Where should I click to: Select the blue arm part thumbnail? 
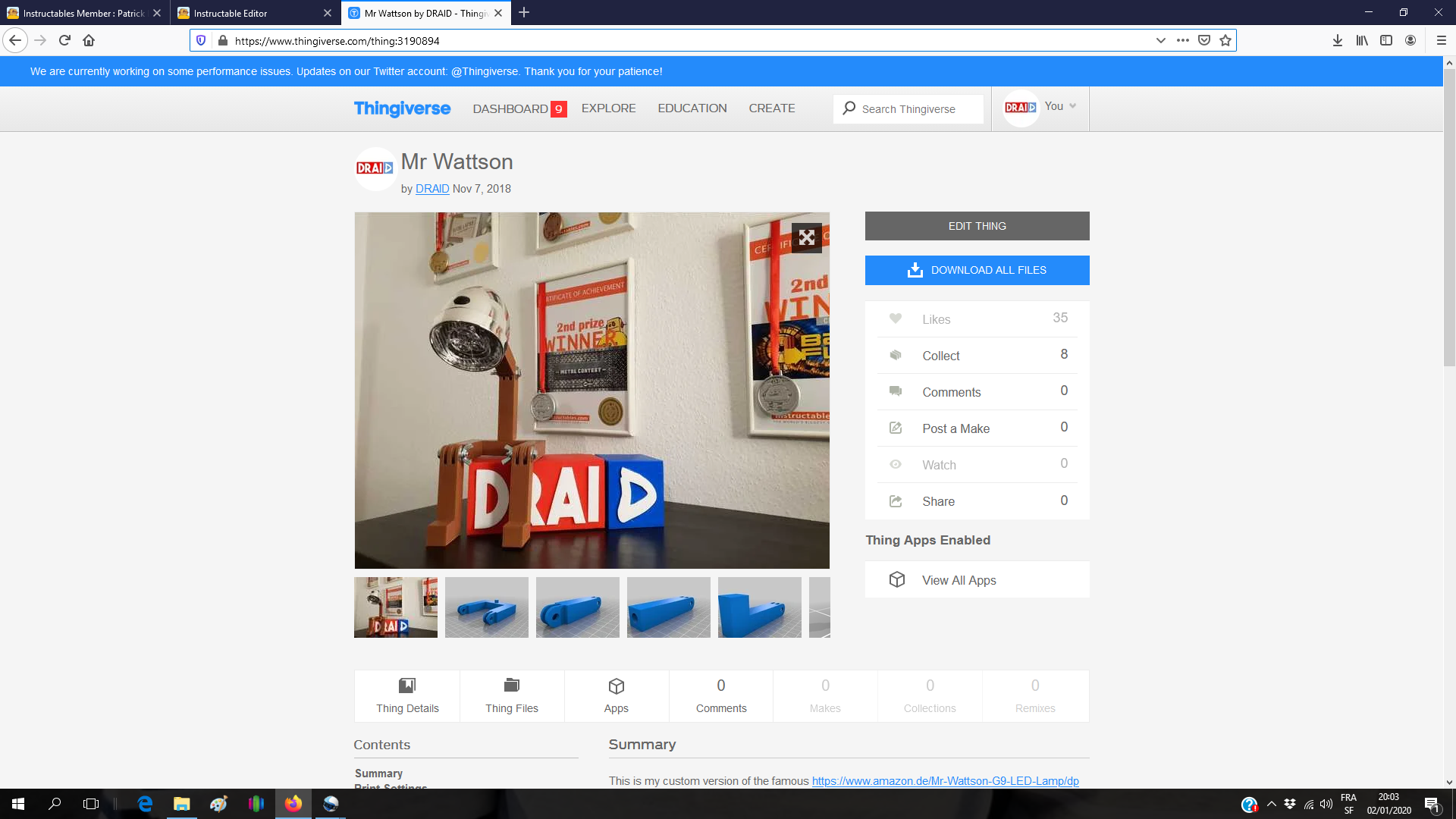(486, 607)
